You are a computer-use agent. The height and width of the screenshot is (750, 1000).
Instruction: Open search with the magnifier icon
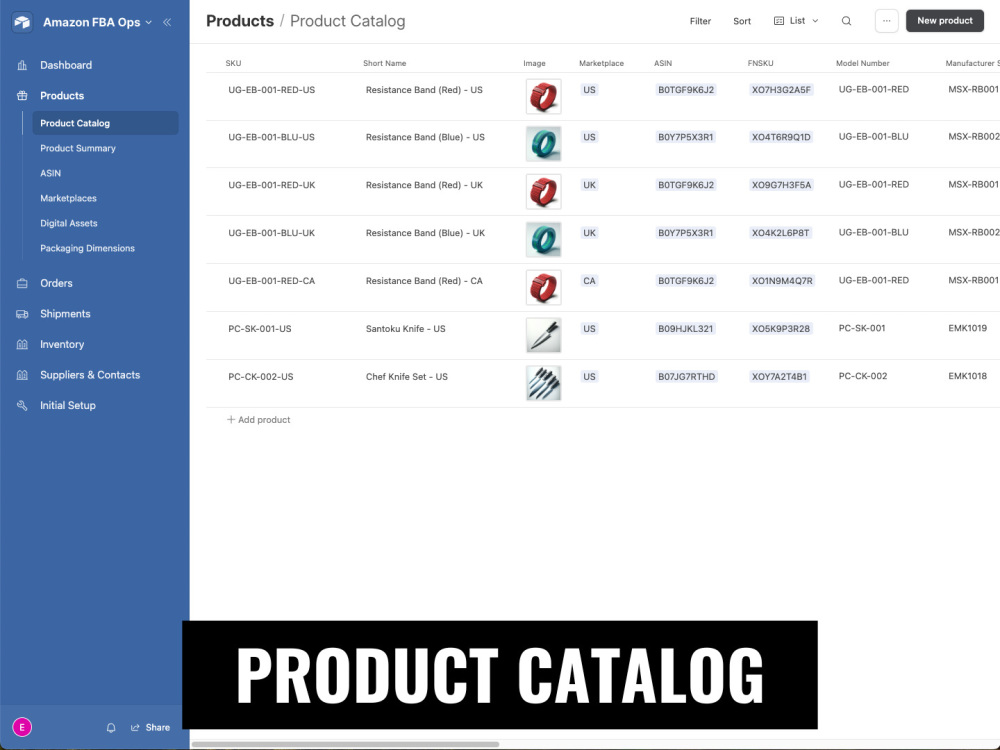[x=846, y=21]
